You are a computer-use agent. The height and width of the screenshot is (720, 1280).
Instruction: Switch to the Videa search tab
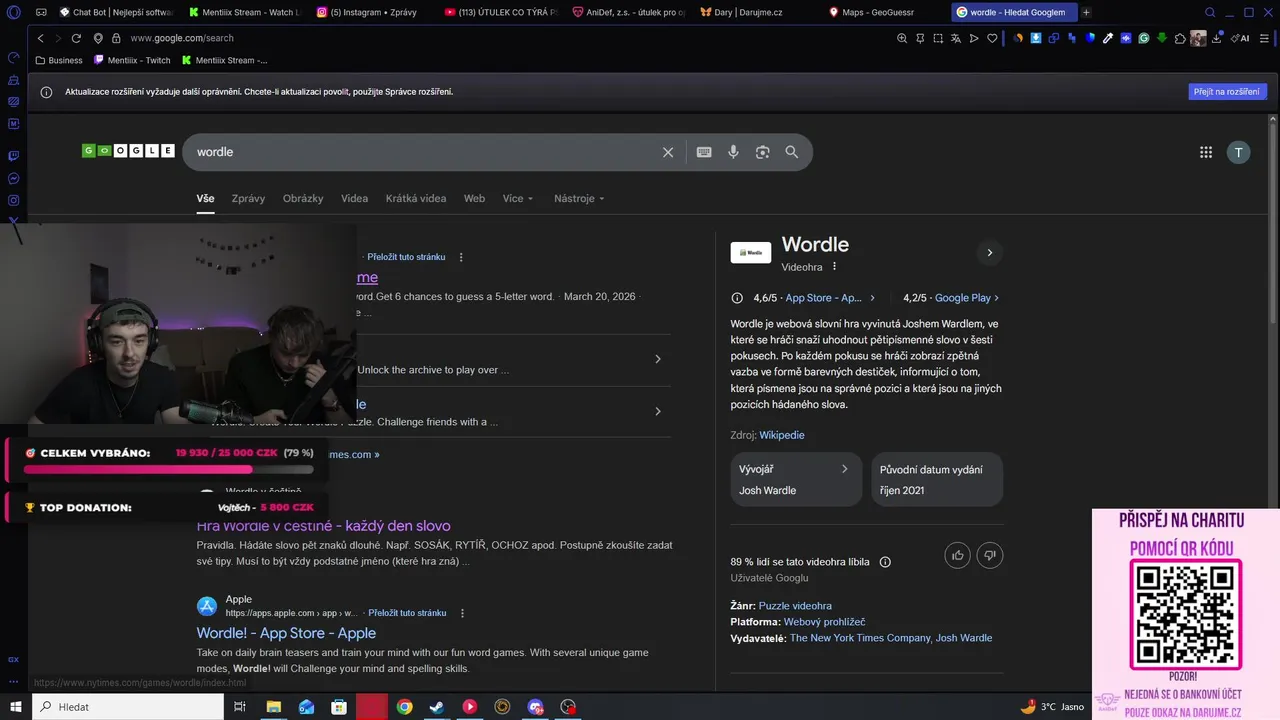coord(354,198)
